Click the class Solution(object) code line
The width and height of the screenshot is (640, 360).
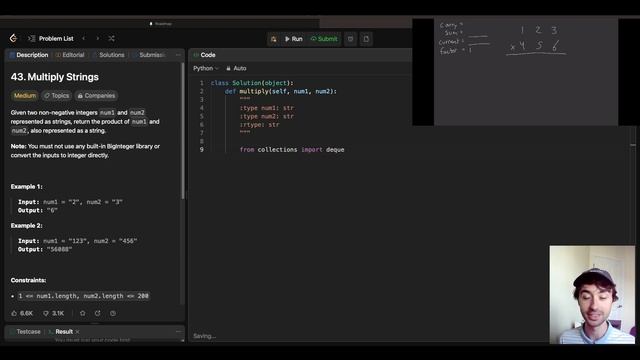pyautogui.click(x=252, y=82)
